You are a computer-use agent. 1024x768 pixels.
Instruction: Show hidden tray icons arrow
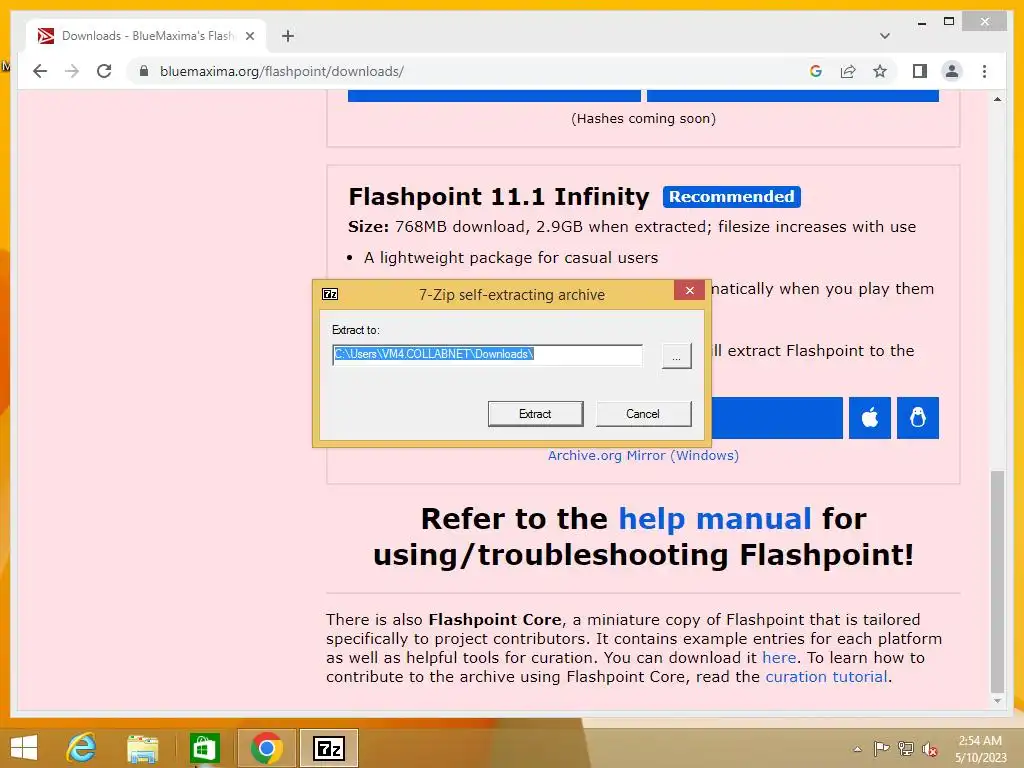[857, 749]
